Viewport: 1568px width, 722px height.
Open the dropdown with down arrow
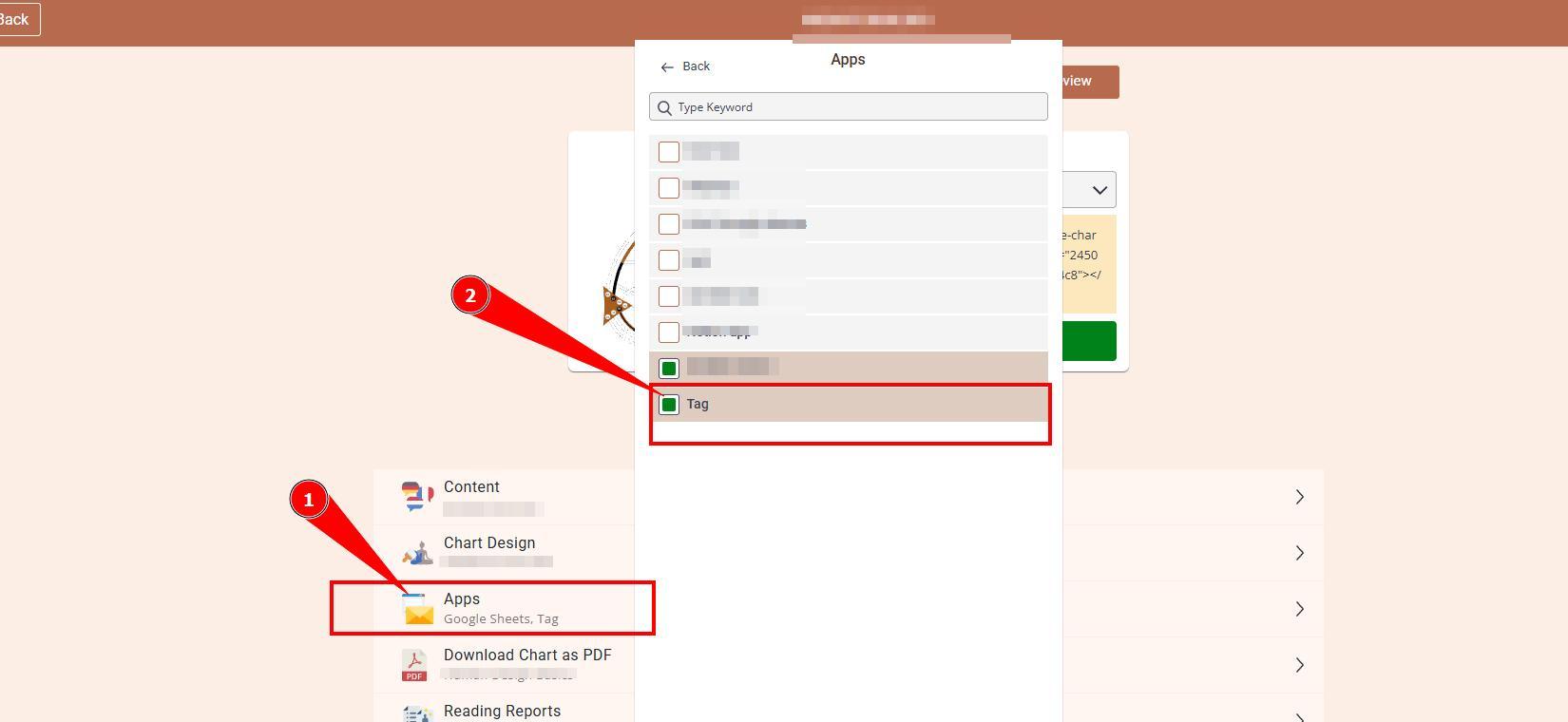click(x=1098, y=190)
